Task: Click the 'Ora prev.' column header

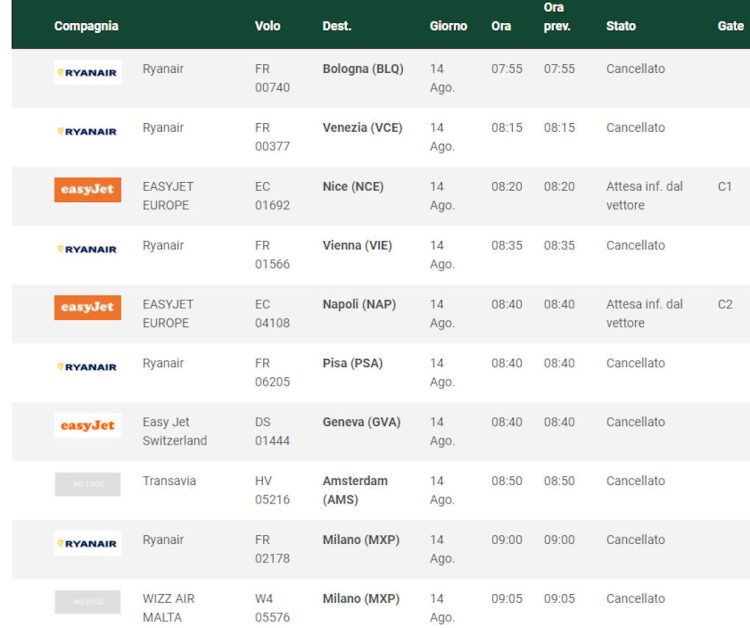Action: (x=557, y=17)
